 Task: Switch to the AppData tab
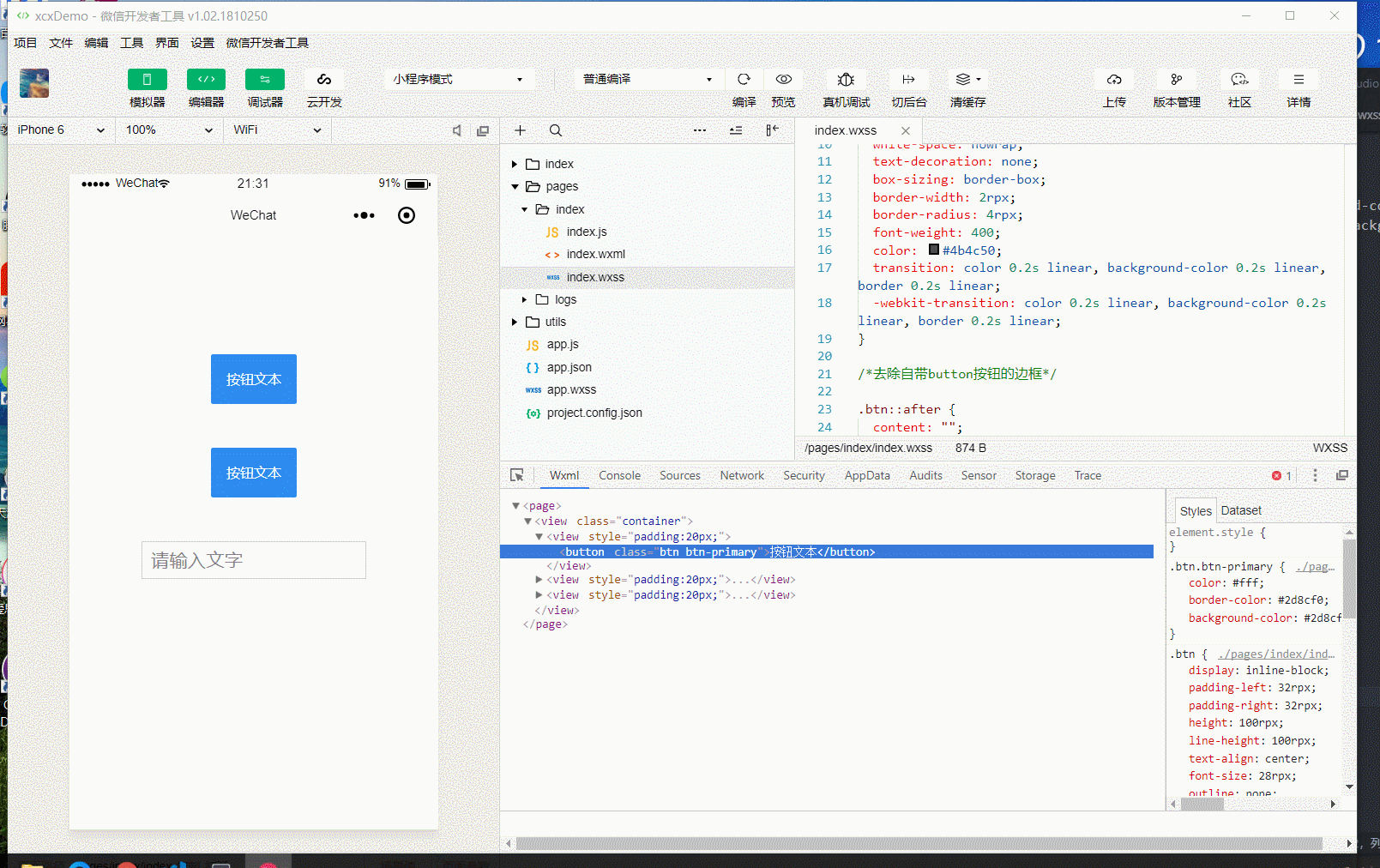(x=867, y=475)
